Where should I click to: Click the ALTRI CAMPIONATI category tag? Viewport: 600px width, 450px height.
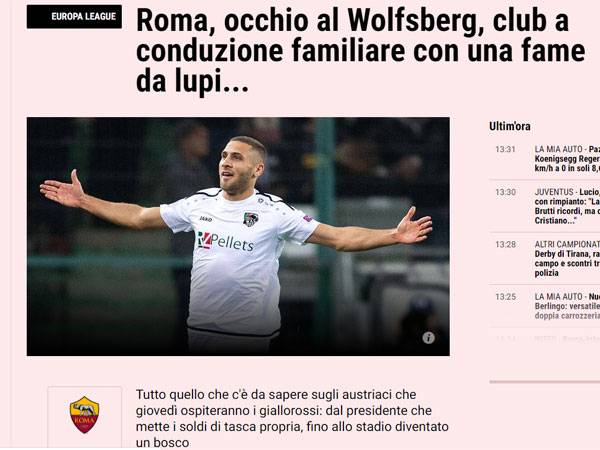click(567, 245)
